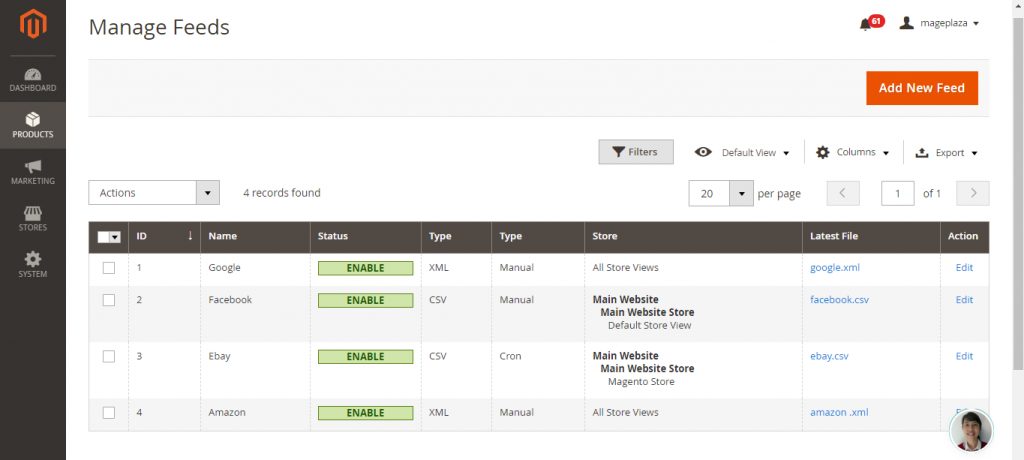Image resolution: width=1024 pixels, height=460 pixels.
Task: Select checkbox for Google feed row
Action: click(x=109, y=268)
